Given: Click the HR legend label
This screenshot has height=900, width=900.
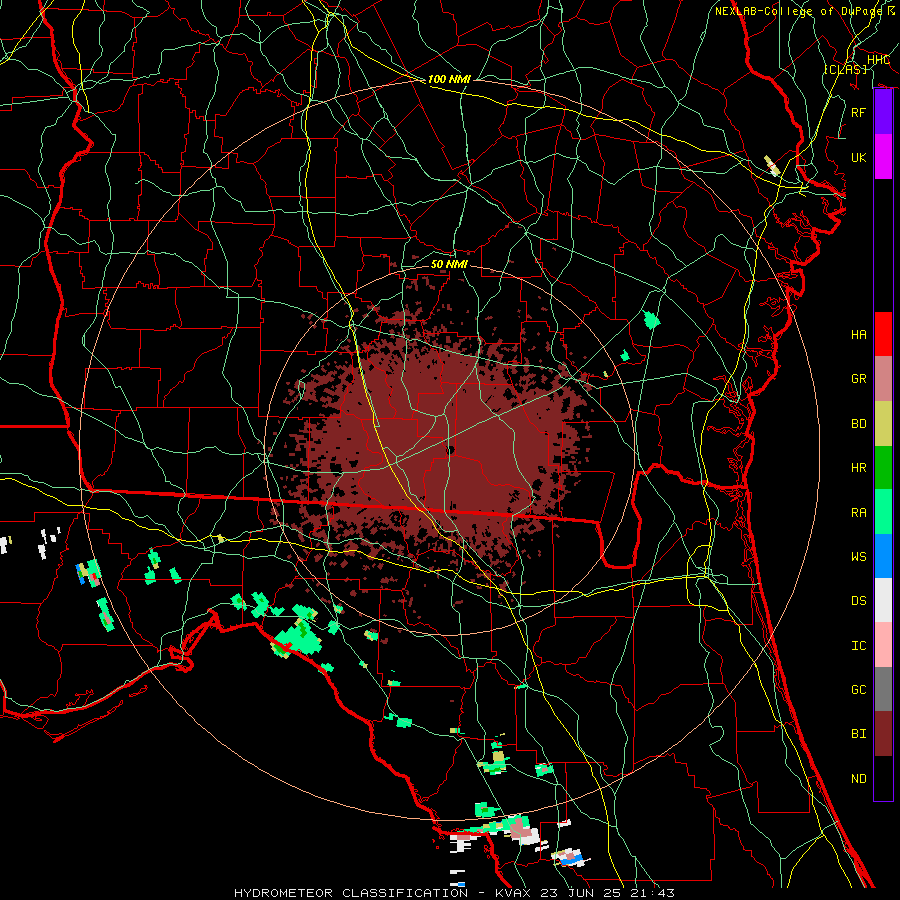Looking at the screenshot, I should tap(859, 468).
